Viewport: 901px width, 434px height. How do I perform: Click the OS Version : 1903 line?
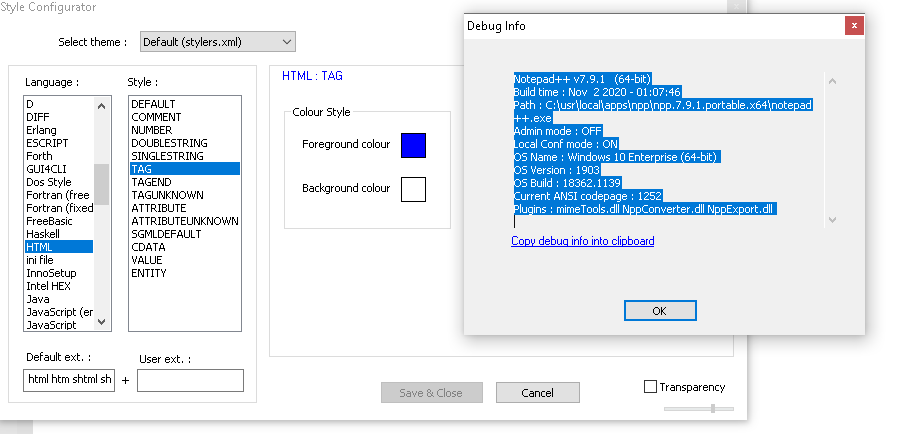coord(557,170)
